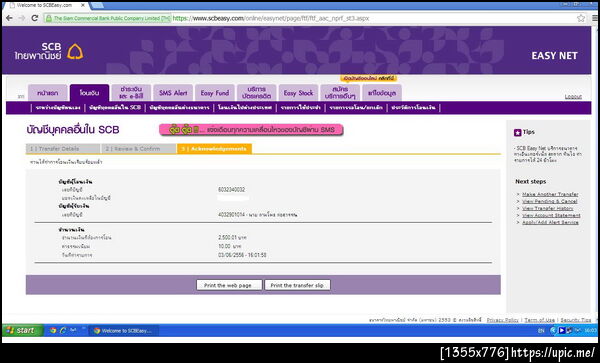Click the Term of Use footer link
Image resolution: width=600 pixels, height=363 pixels.
pyautogui.click(x=540, y=320)
